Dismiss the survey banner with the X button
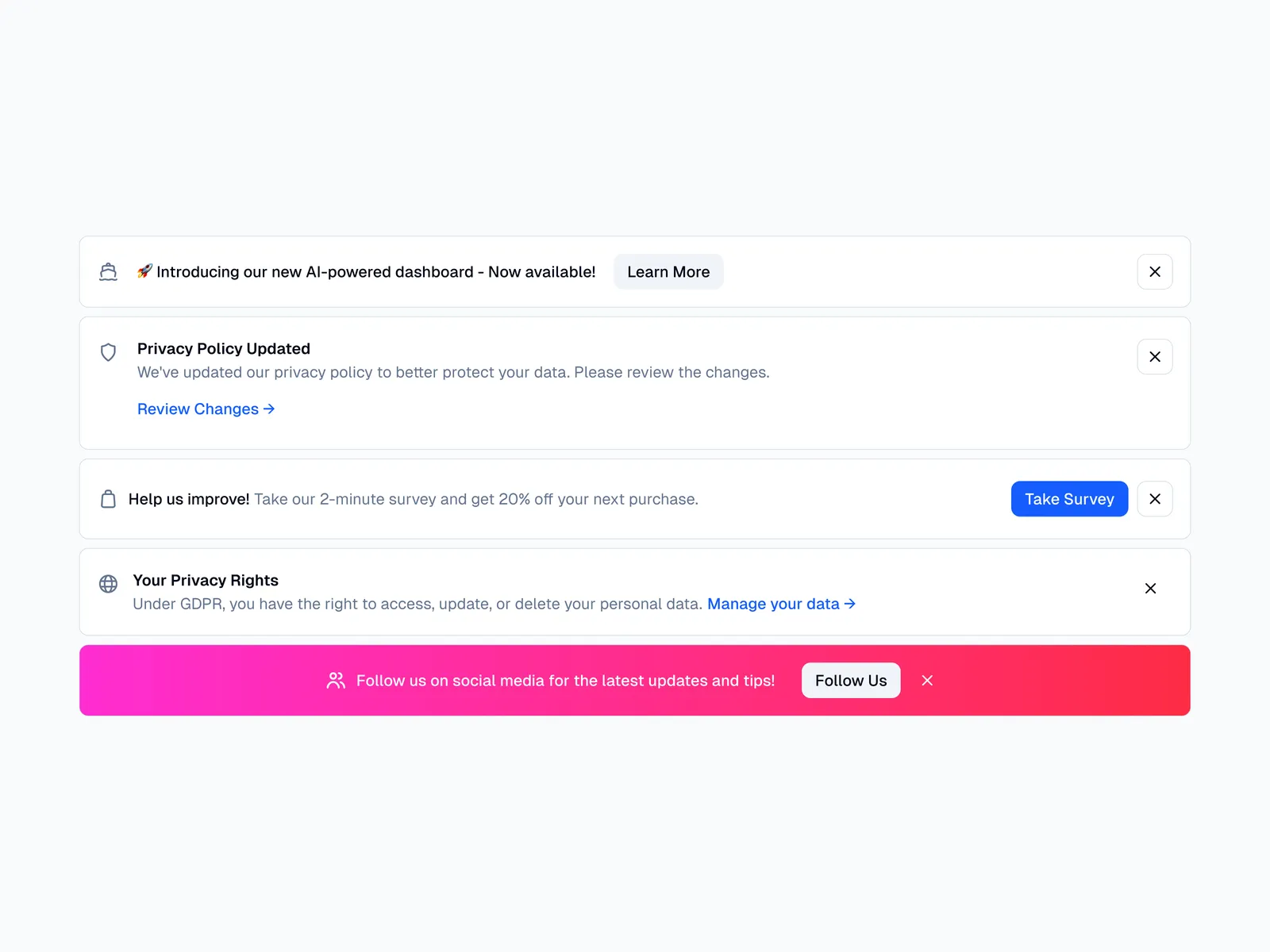Screen dimensions: 1270x952 pos(1155,499)
